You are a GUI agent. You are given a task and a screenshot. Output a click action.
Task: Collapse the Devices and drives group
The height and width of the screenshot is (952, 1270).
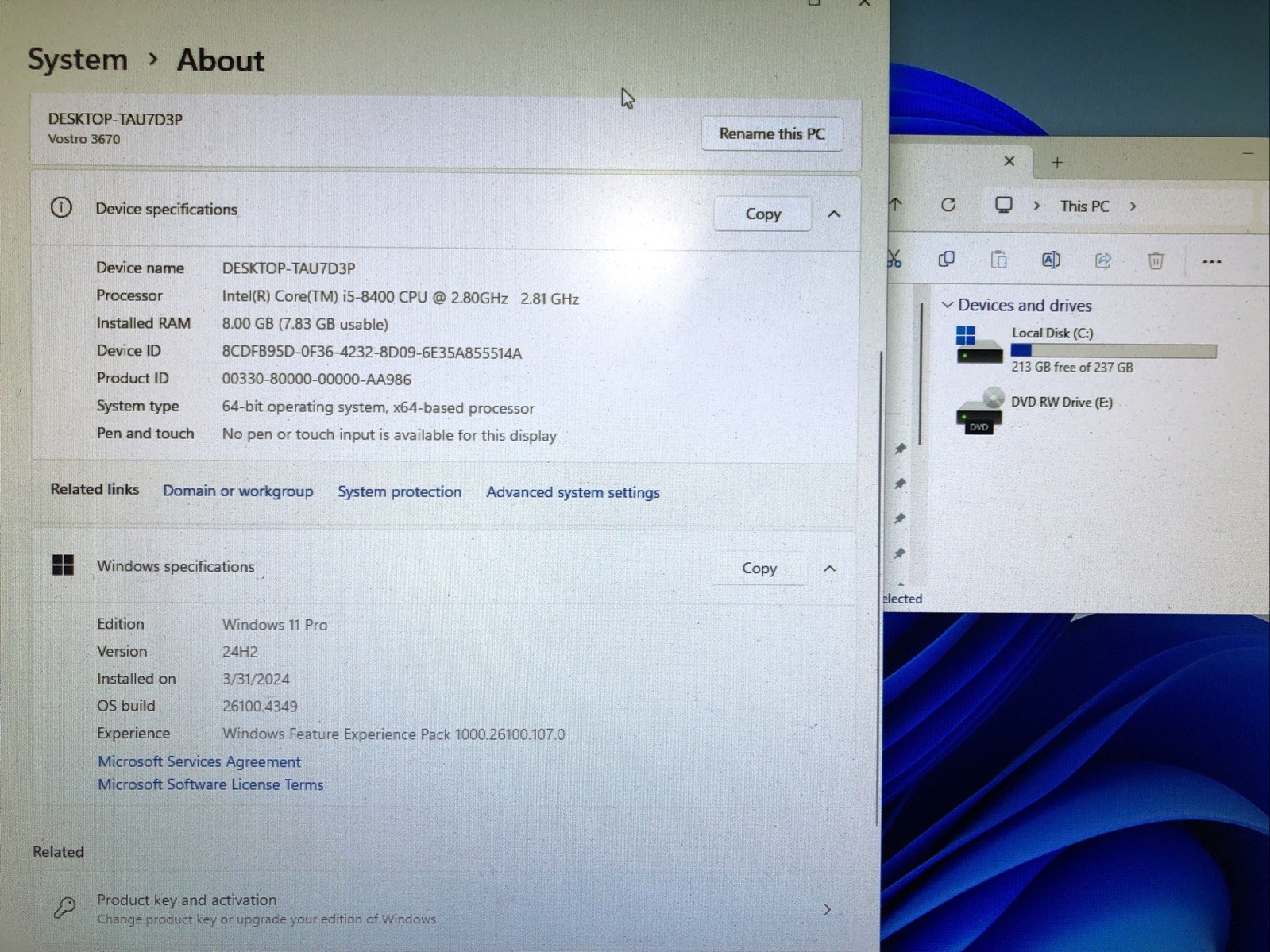pyautogui.click(x=947, y=305)
